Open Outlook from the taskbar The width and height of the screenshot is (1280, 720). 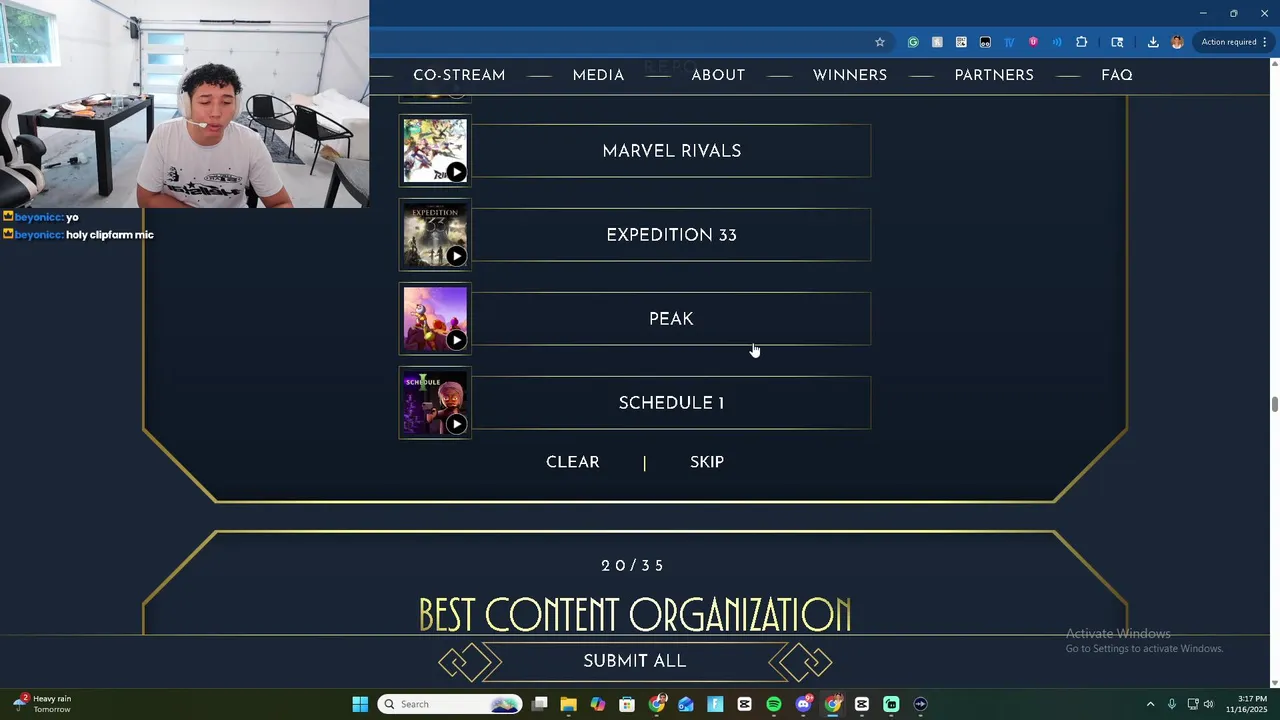pos(686,704)
